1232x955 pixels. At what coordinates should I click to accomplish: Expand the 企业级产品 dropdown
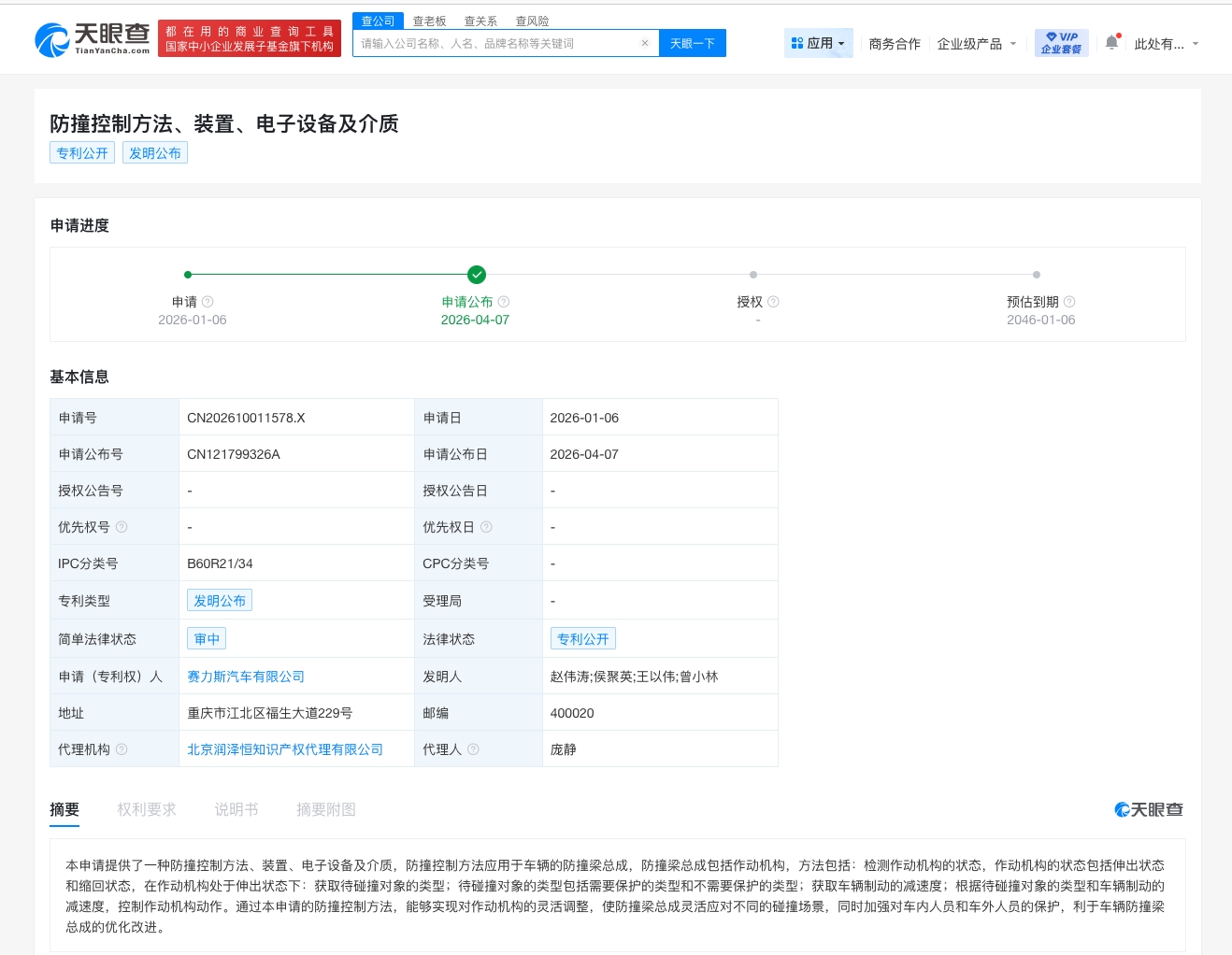click(976, 43)
